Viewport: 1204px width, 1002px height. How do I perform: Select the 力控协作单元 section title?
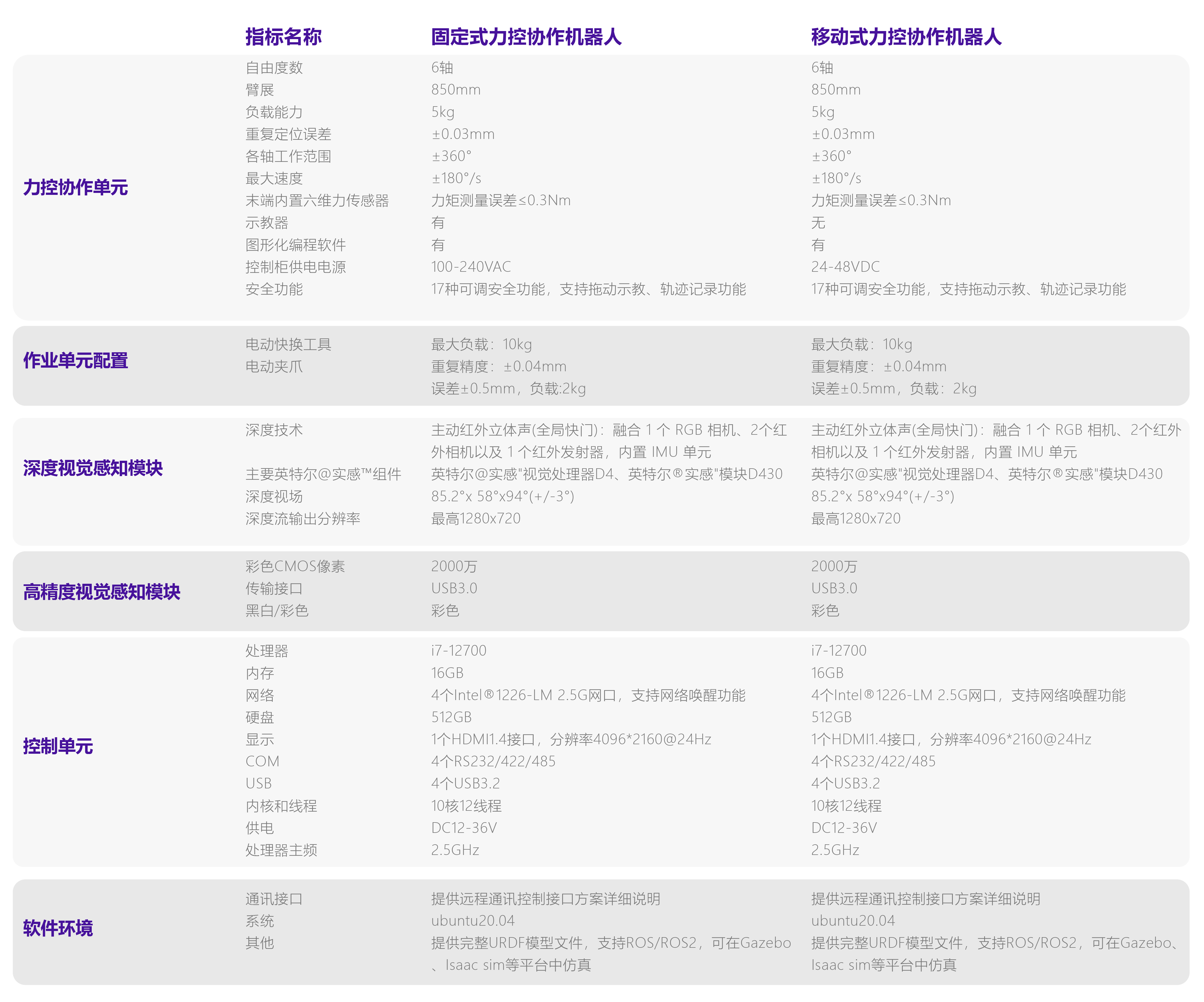pyautogui.click(x=75, y=187)
